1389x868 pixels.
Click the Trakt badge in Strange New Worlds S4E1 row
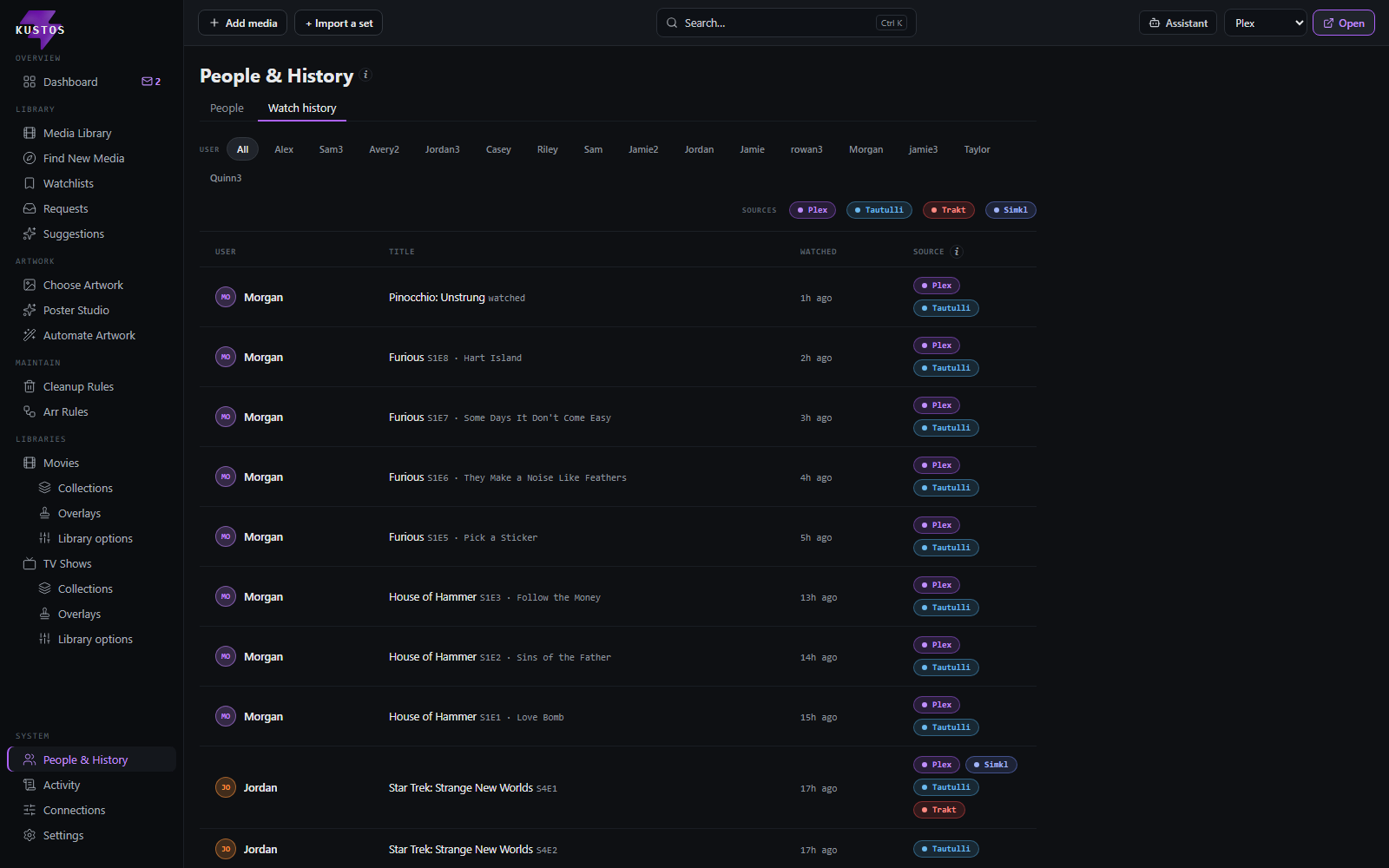pyautogui.click(x=939, y=810)
